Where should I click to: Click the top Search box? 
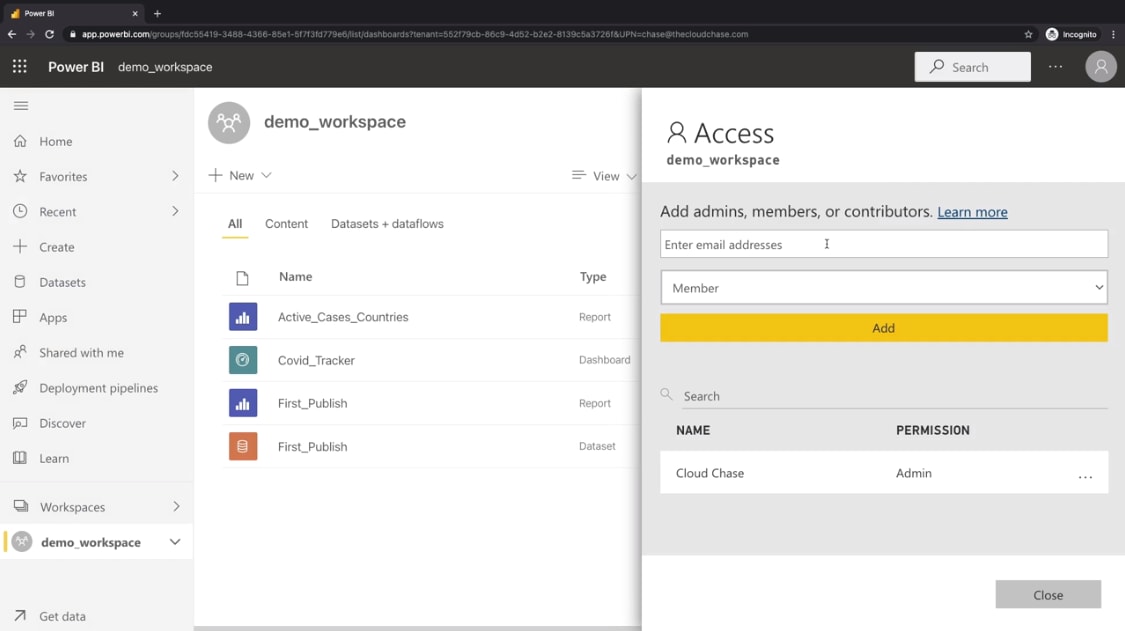(972, 67)
